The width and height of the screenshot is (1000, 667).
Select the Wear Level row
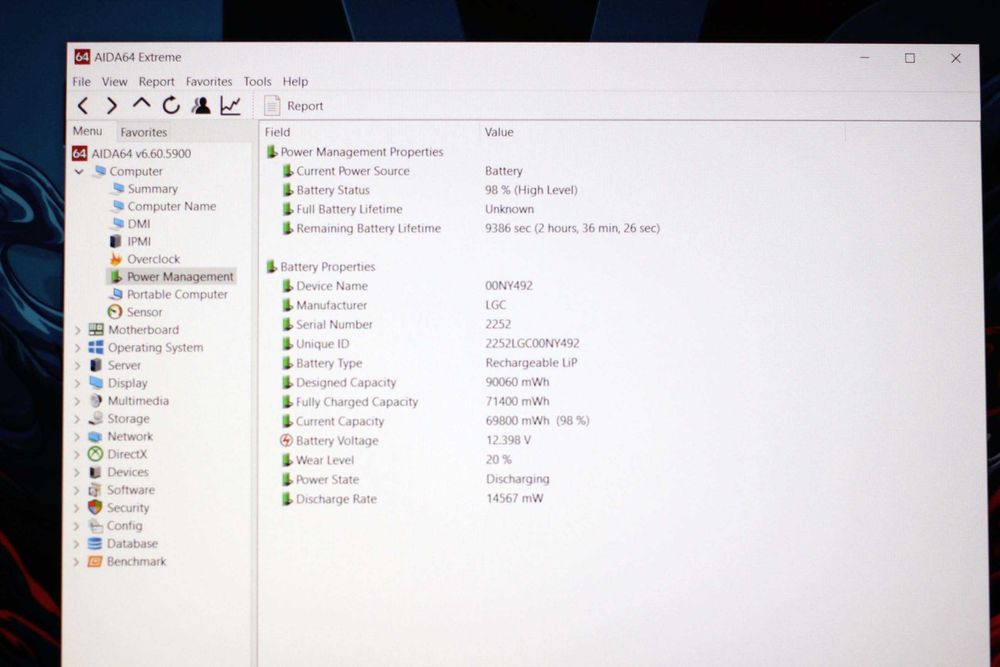coord(395,460)
